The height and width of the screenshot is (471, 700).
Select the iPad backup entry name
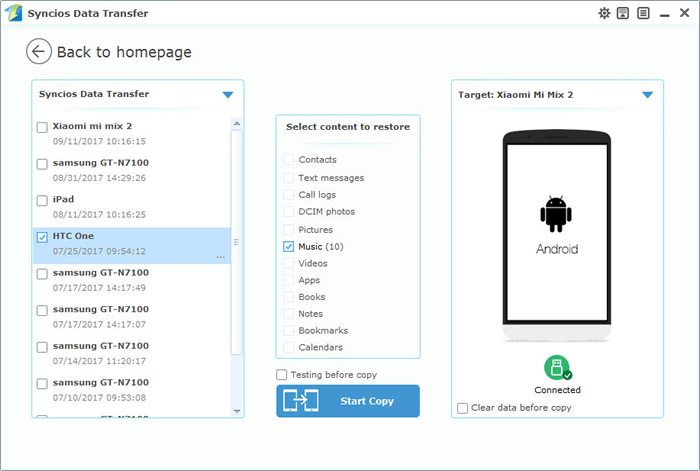point(63,199)
